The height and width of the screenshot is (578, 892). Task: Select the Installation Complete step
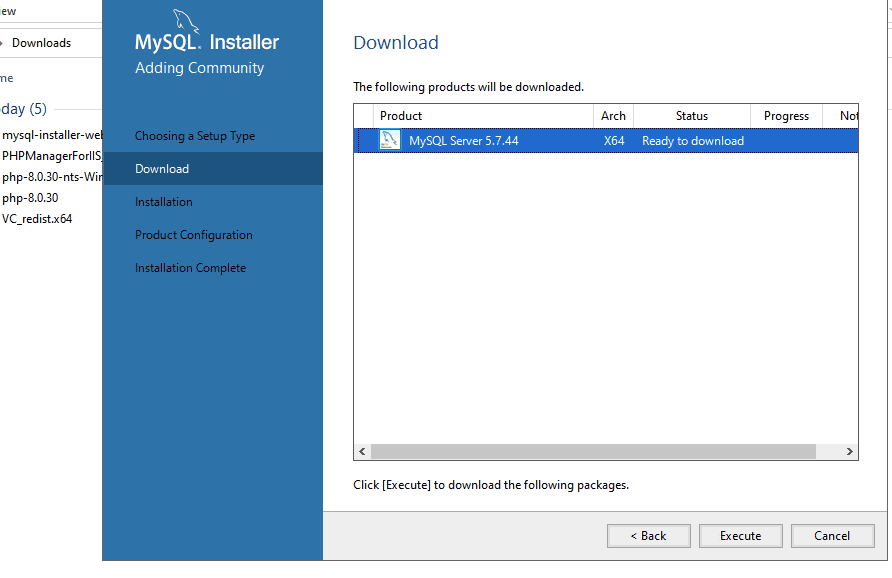point(190,268)
